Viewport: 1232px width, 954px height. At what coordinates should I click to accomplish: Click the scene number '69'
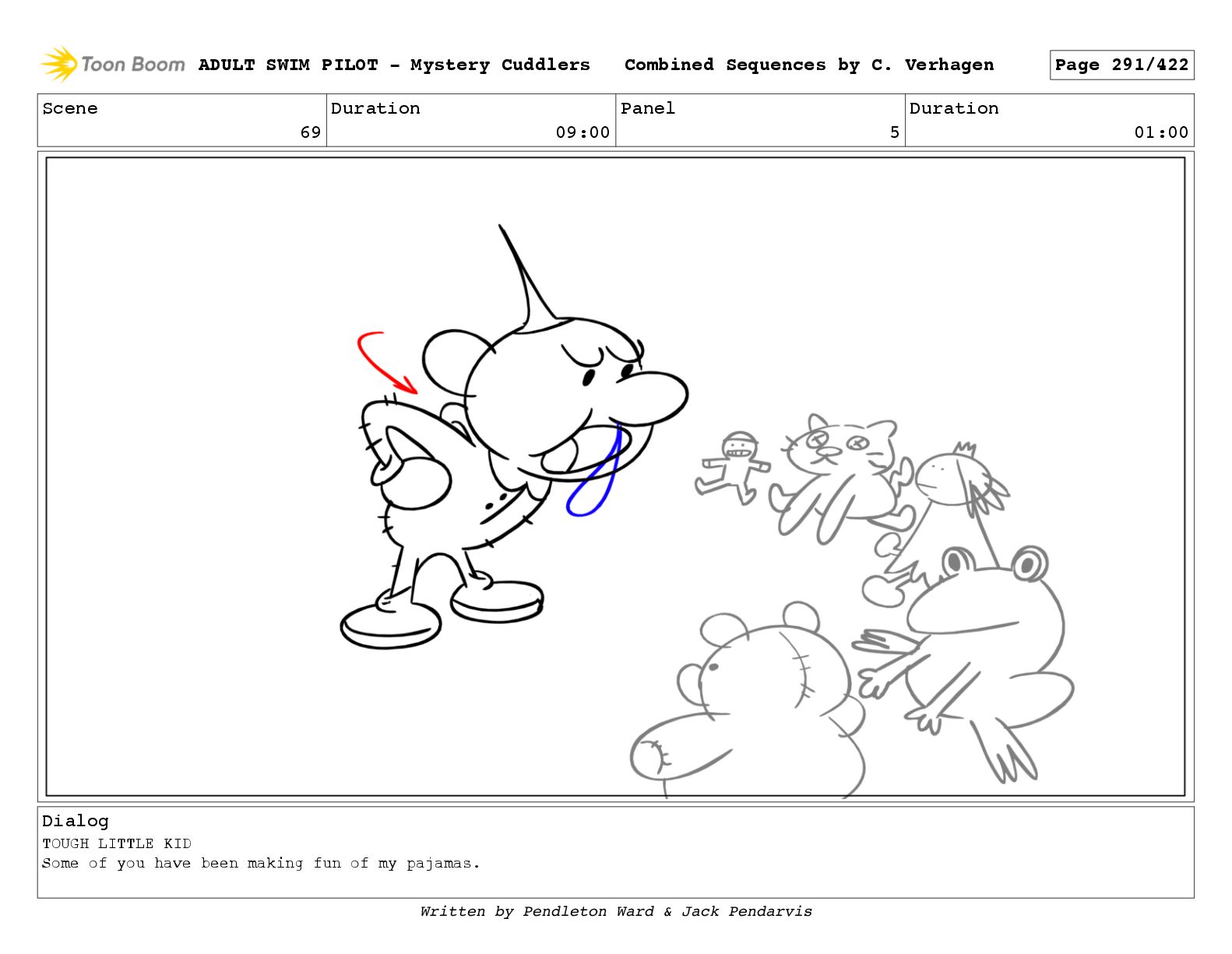click(x=311, y=132)
